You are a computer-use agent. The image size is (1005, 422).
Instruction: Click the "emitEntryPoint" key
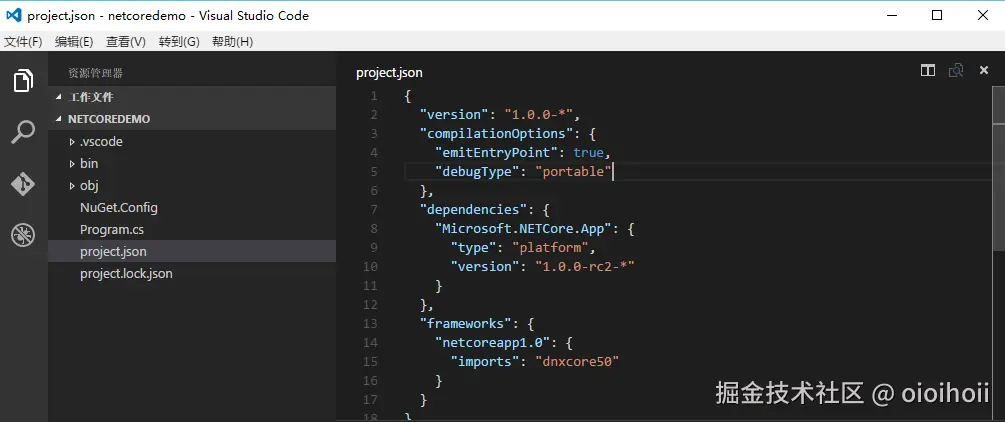(x=497, y=153)
